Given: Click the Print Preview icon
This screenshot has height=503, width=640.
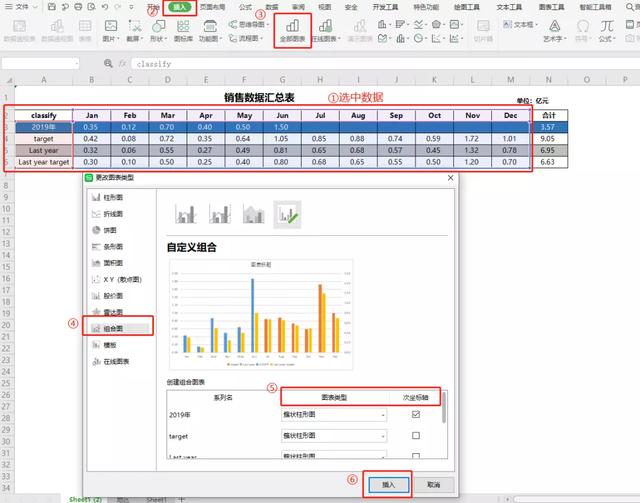Looking at the screenshot, I should point(91,7).
